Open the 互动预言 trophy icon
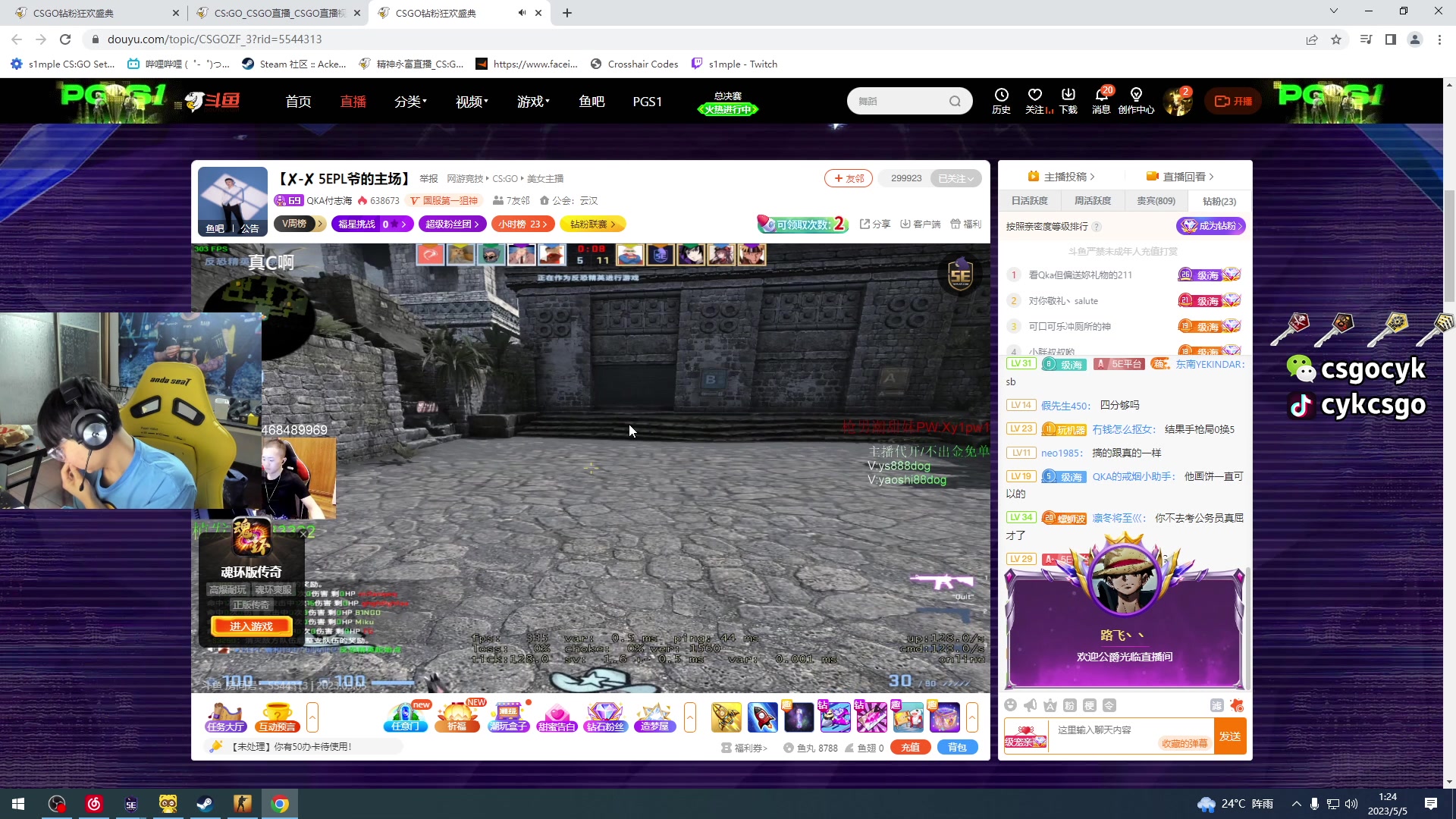The image size is (1456, 819). (277, 717)
